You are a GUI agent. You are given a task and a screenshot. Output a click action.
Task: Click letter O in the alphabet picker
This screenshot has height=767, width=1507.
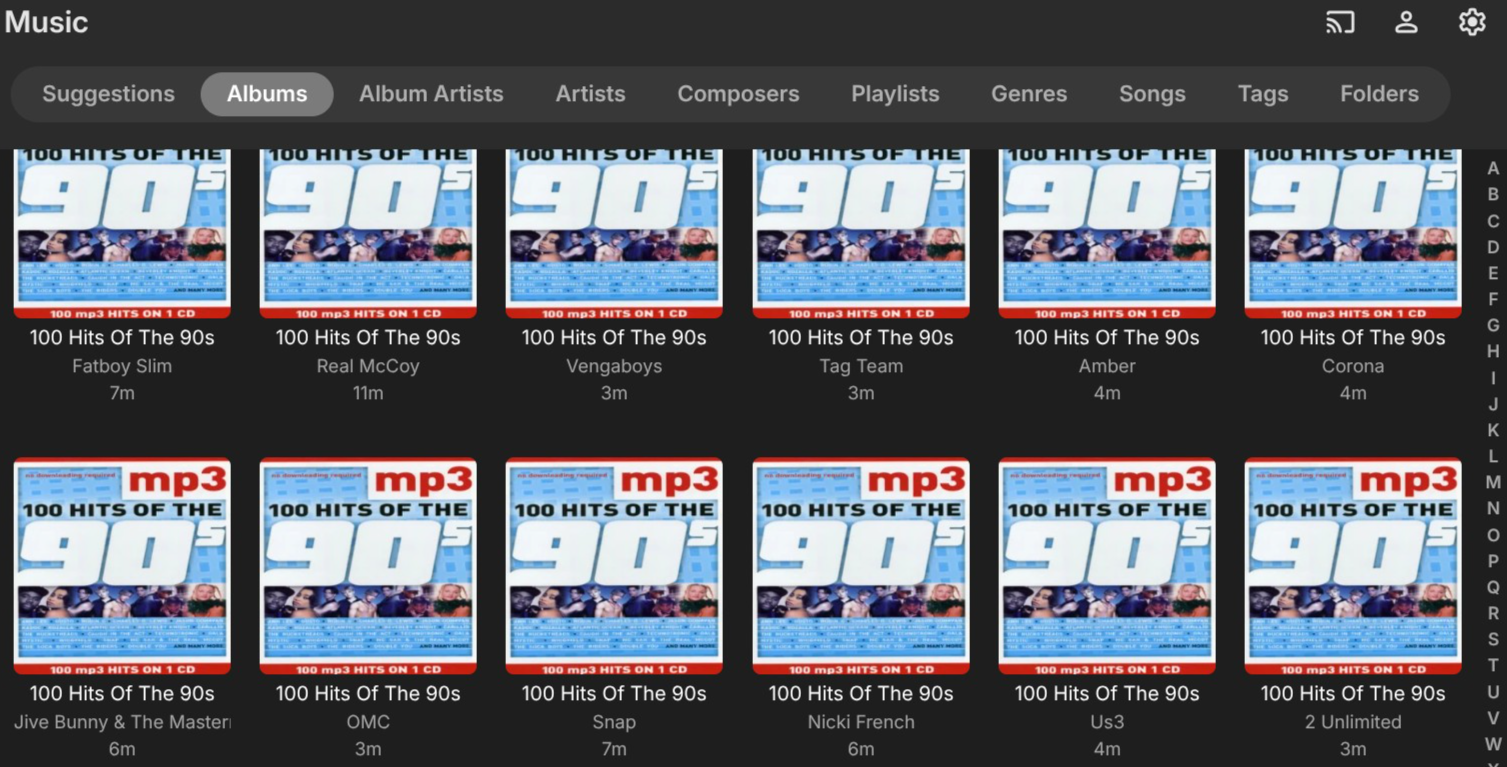[x=1493, y=535]
